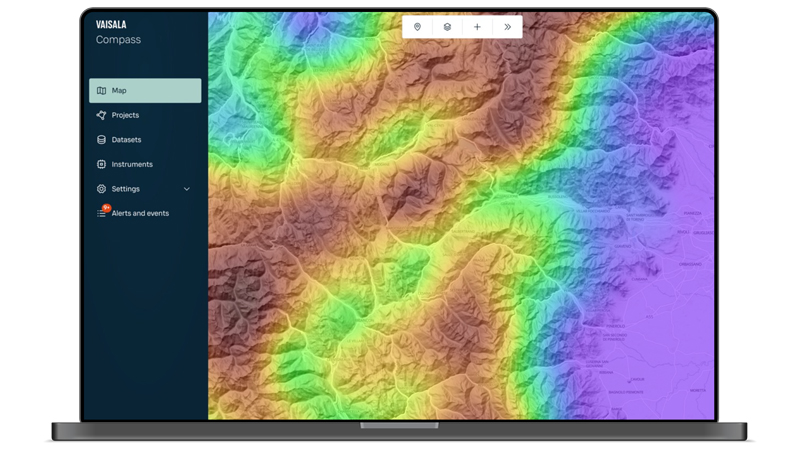Open the Datasets text label

point(126,140)
